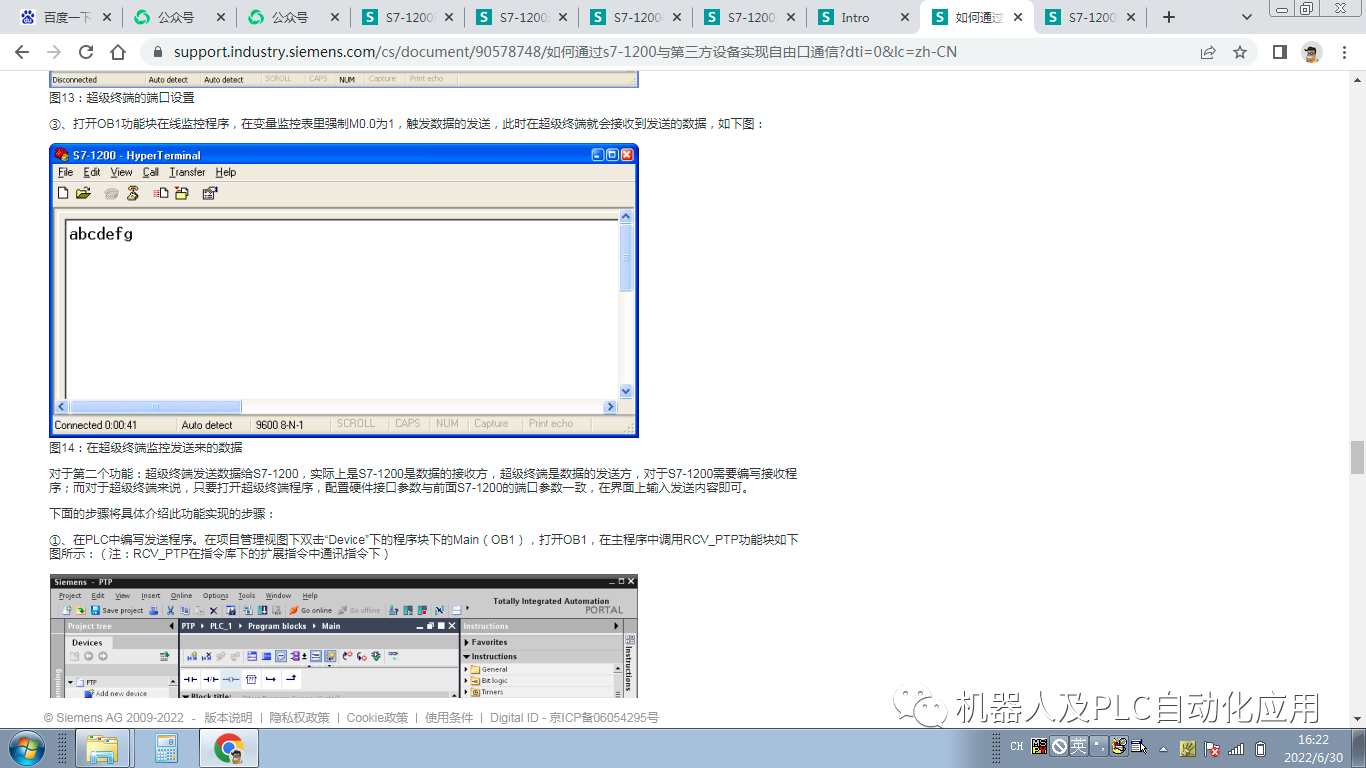
Task: Open the network signal tray icon
Action: pos(1236,748)
